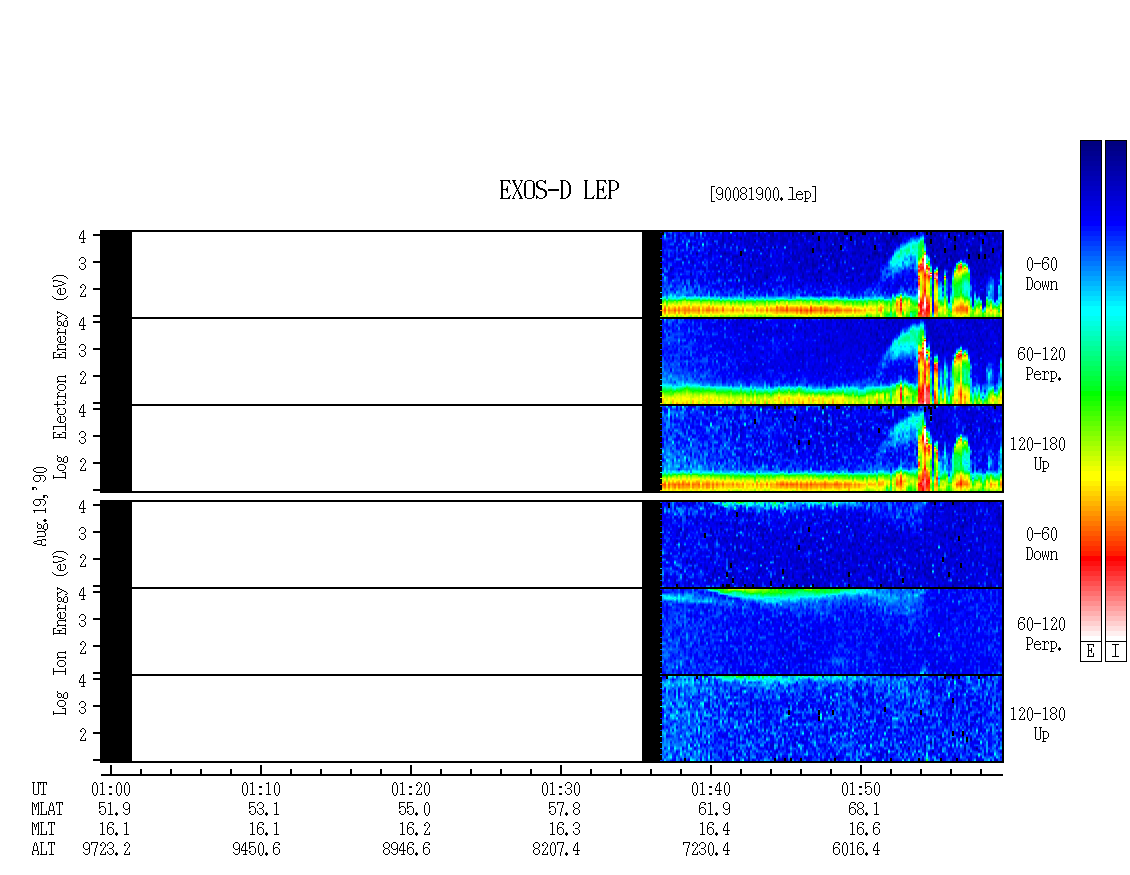Click the electron panel's 60-120 Perp. label
This screenshot has width=1130, height=875.
(x=1041, y=365)
